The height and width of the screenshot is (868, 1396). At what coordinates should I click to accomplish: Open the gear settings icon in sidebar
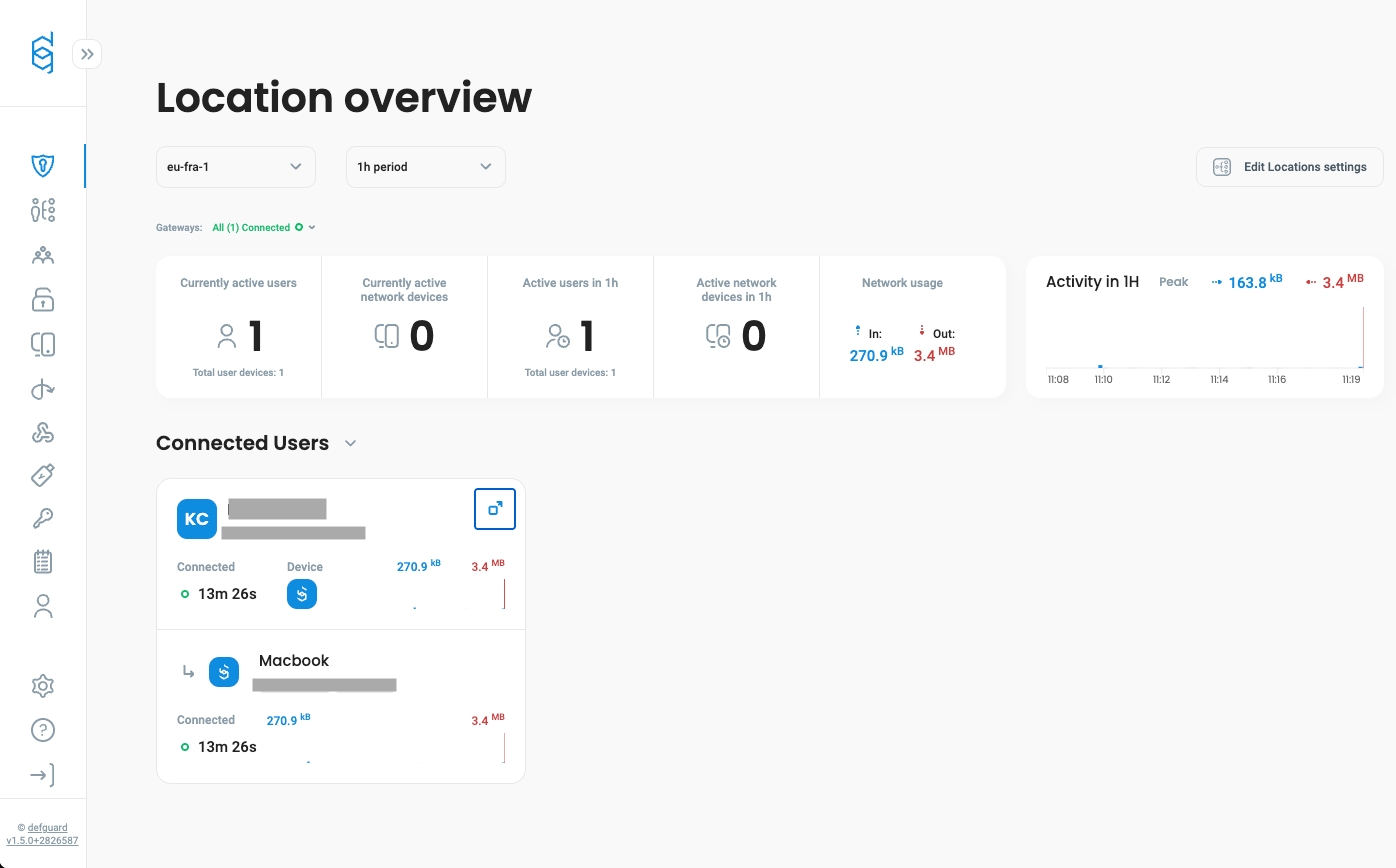pos(42,686)
